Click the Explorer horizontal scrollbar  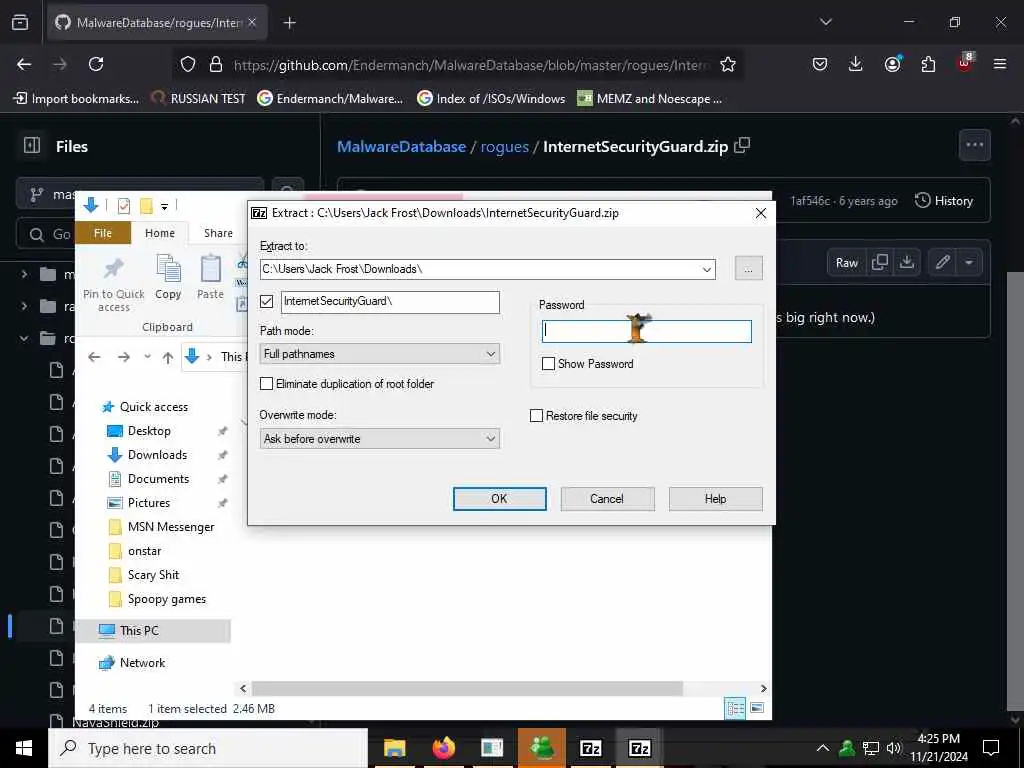[x=467, y=688]
